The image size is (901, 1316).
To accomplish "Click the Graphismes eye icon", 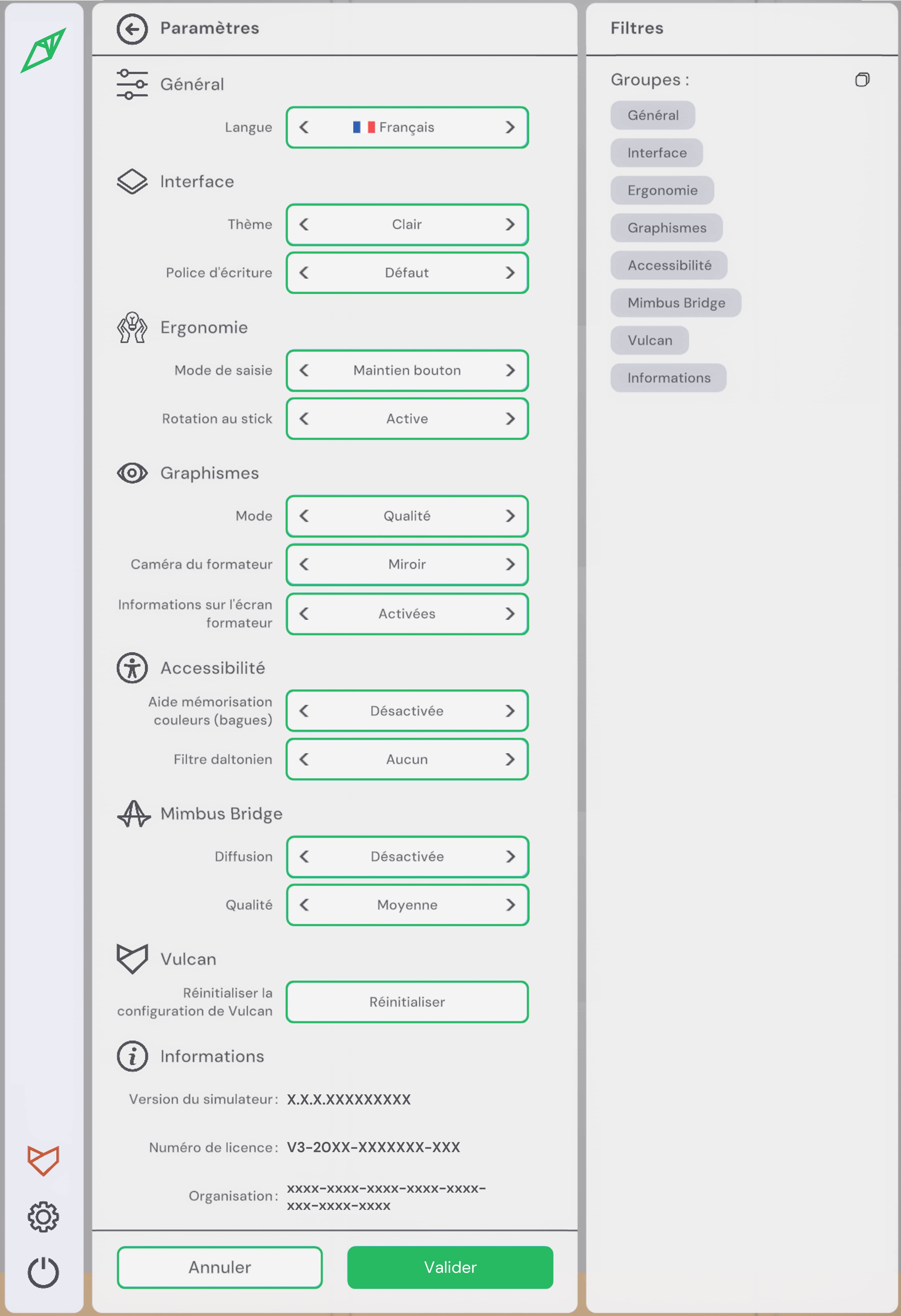I will point(133,473).
